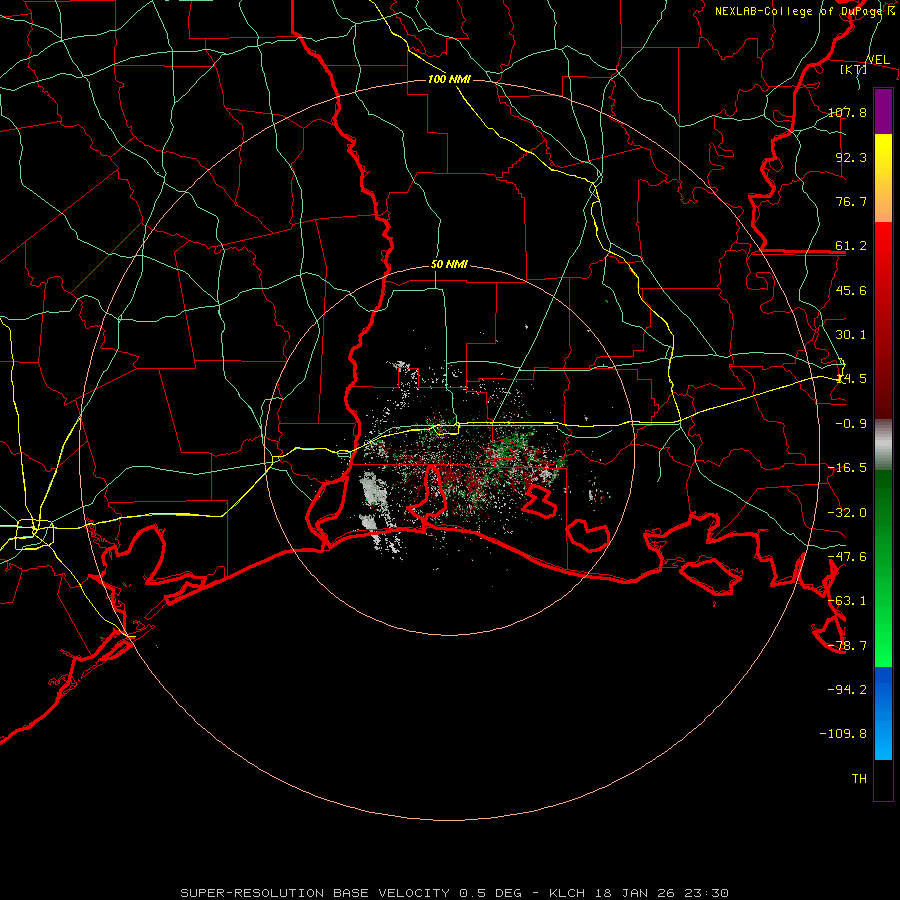This screenshot has width=900, height=900.
Task: Select the -78.7 legend value
Action: pos(847,646)
